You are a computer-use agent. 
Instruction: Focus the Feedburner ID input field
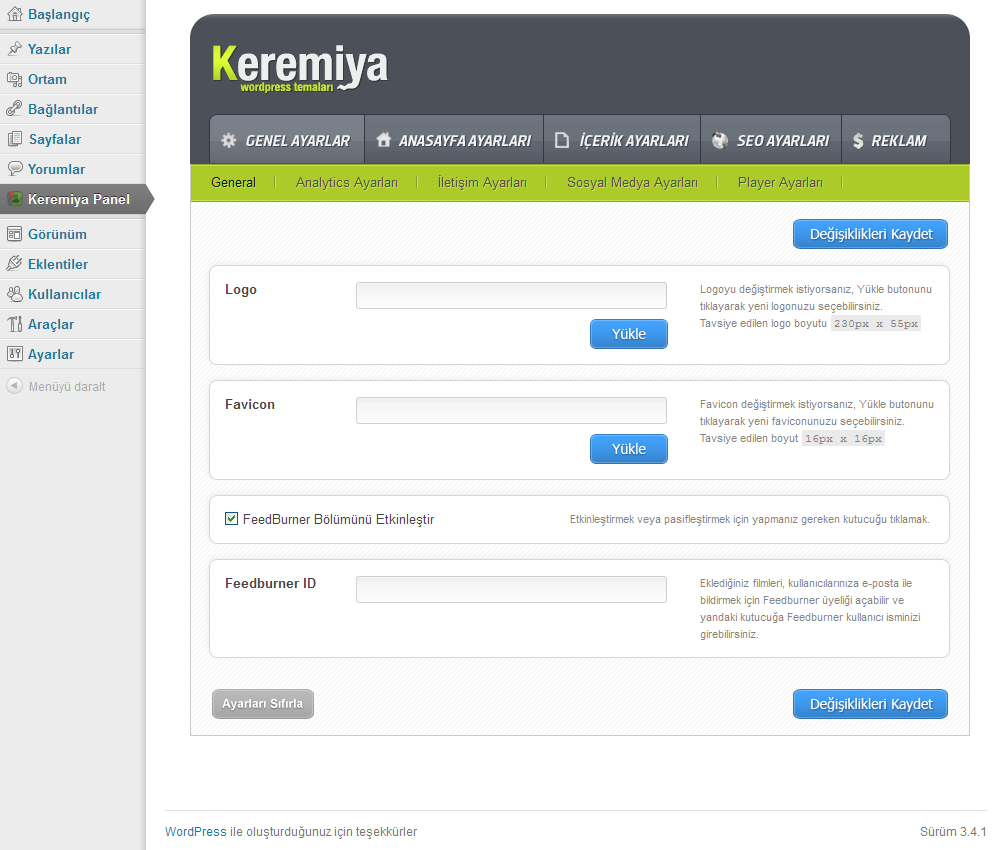pyautogui.click(x=511, y=589)
